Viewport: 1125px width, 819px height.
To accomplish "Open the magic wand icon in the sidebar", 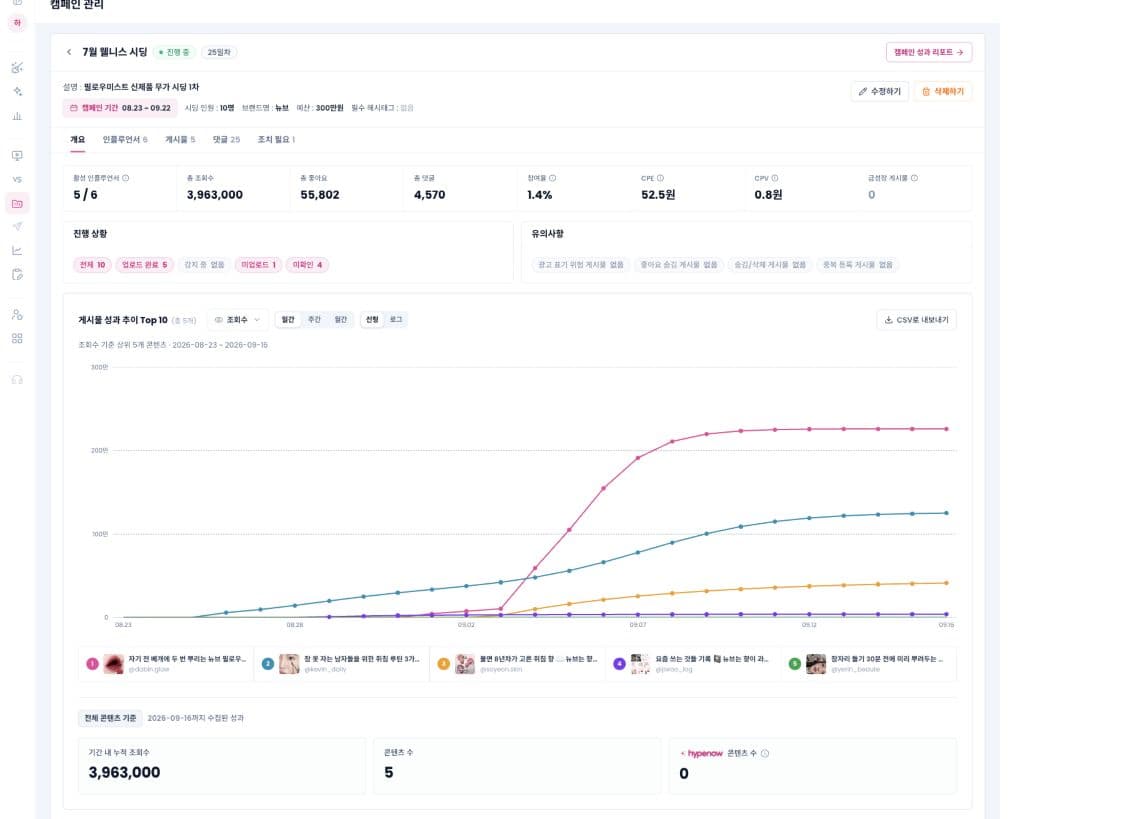I will point(17,67).
